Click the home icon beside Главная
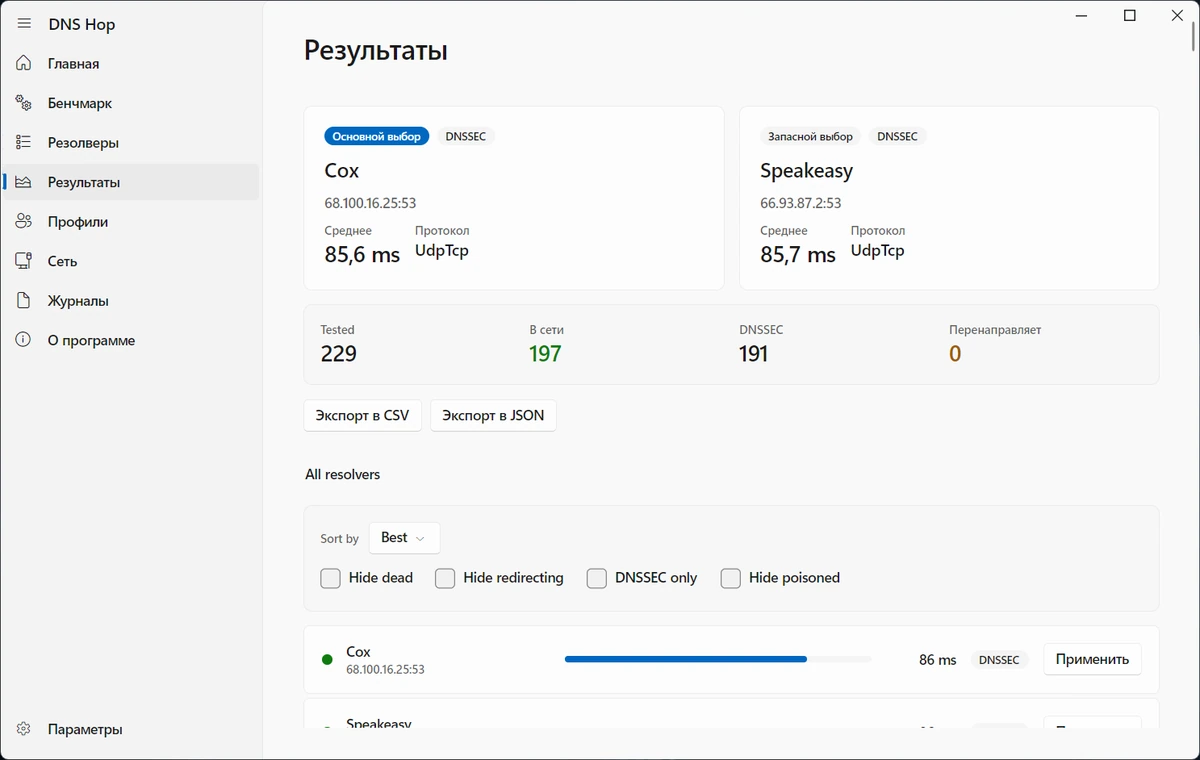Image resolution: width=1200 pixels, height=760 pixels. [x=24, y=64]
